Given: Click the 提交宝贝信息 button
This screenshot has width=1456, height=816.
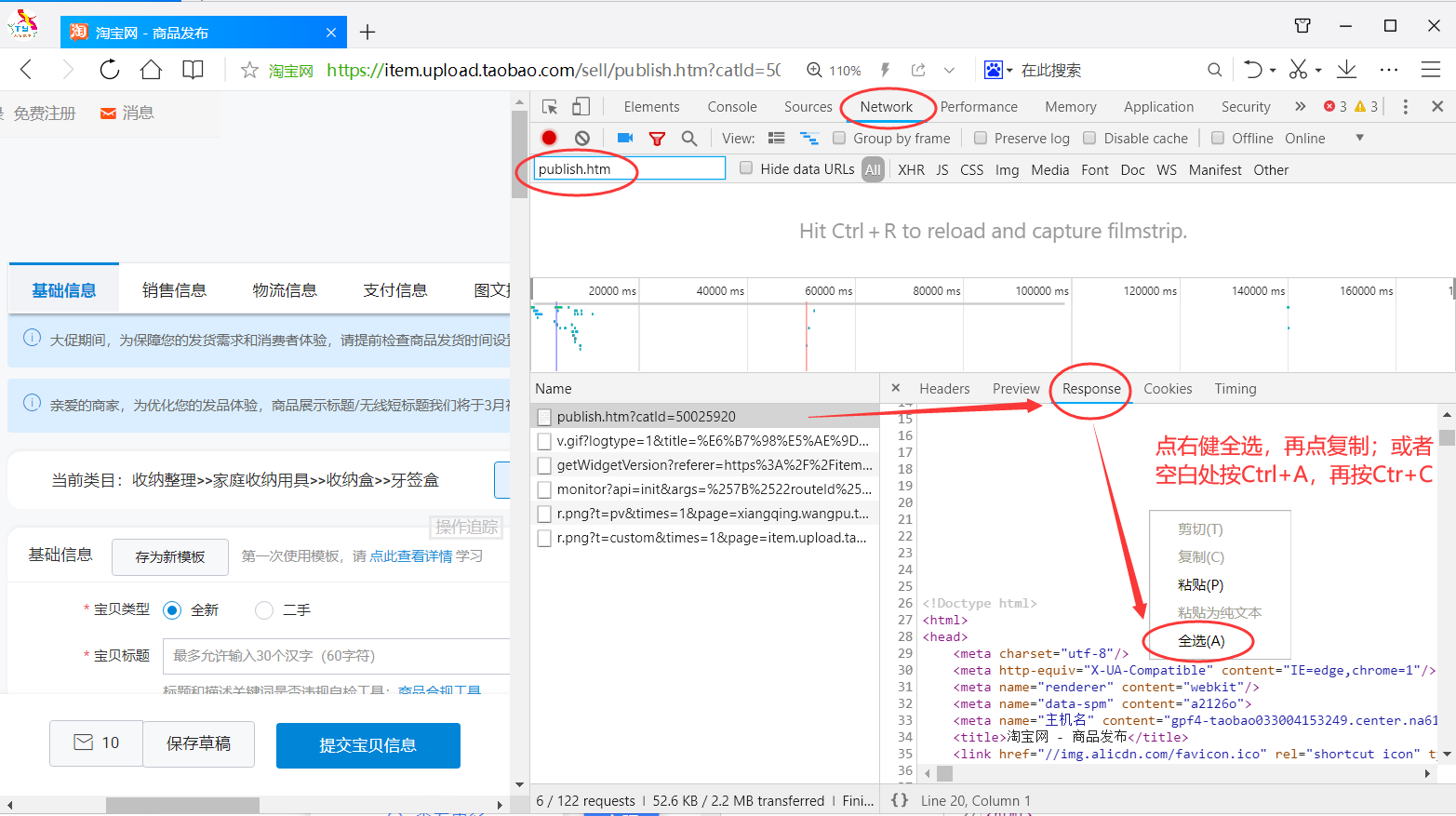Looking at the screenshot, I should (x=367, y=745).
